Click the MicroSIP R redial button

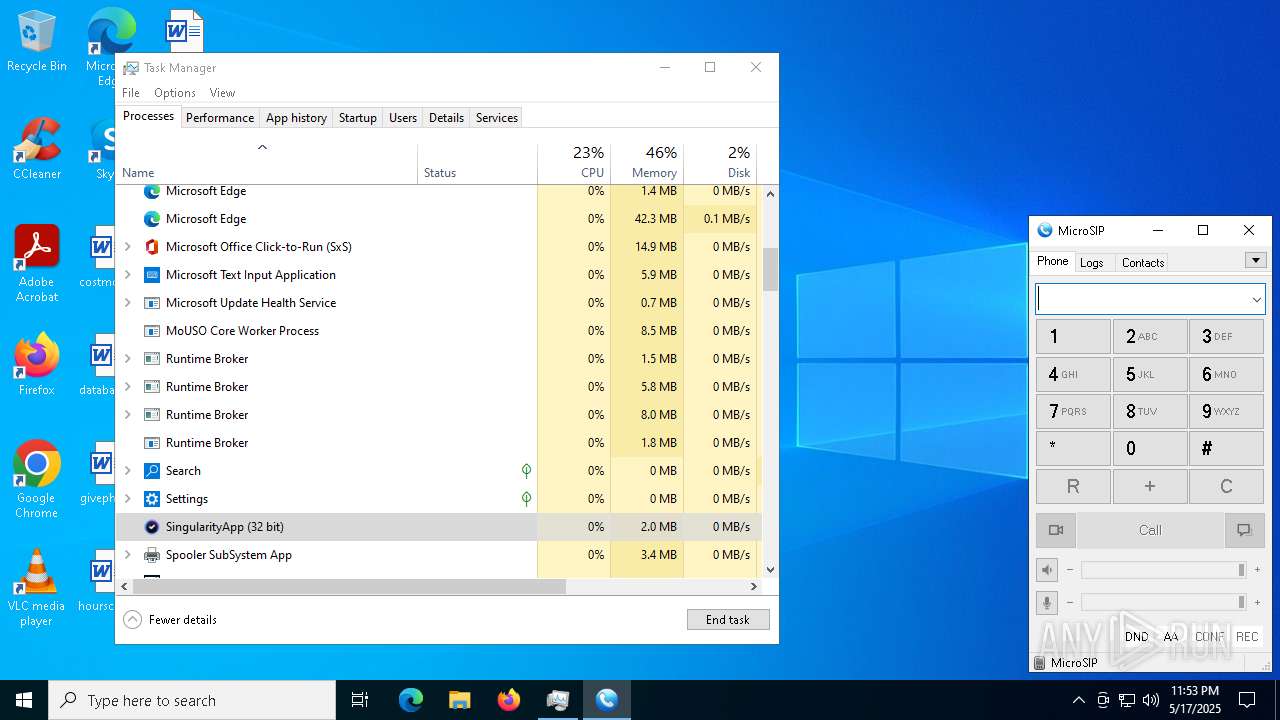click(x=1073, y=487)
